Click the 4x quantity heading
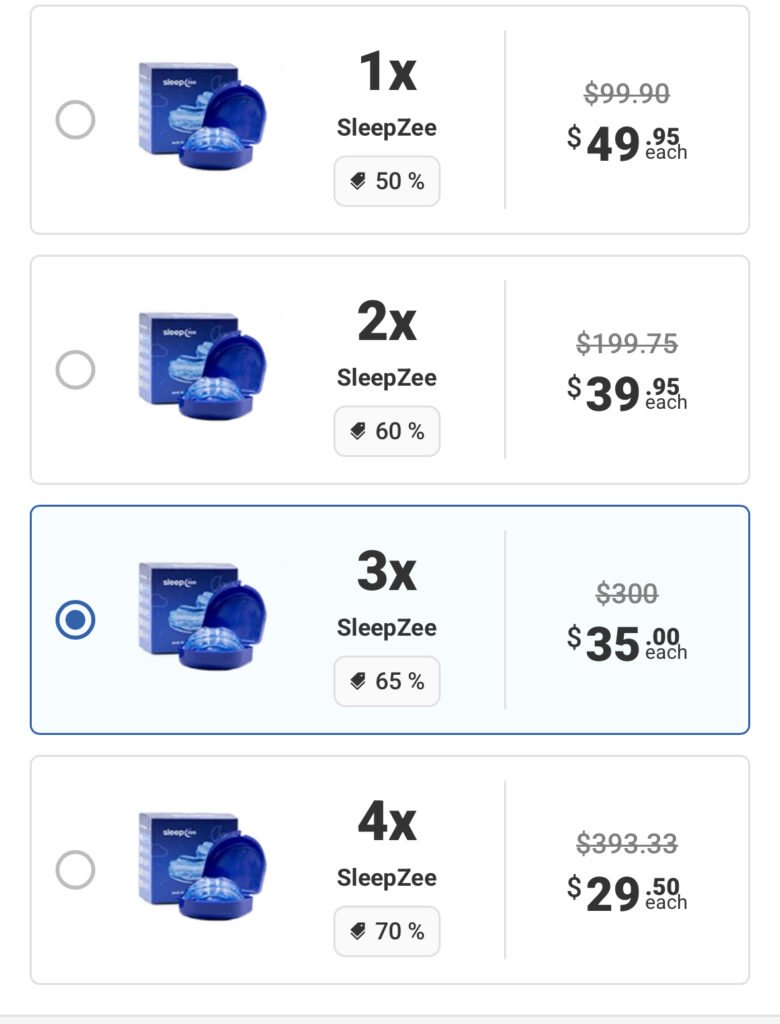The image size is (780, 1024). click(x=387, y=822)
